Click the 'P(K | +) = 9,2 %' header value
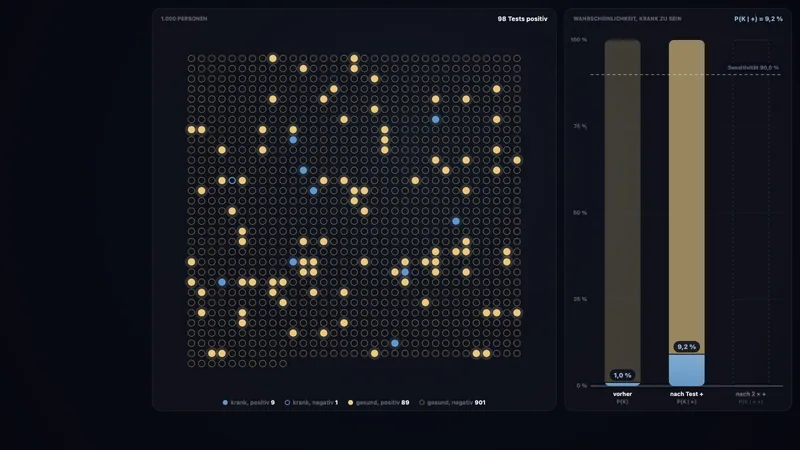The height and width of the screenshot is (450, 800). click(x=758, y=19)
